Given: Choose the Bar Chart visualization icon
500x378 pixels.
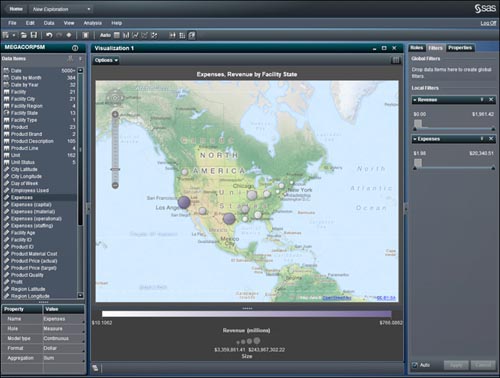Looking at the screenshot, I should [126, 35].
